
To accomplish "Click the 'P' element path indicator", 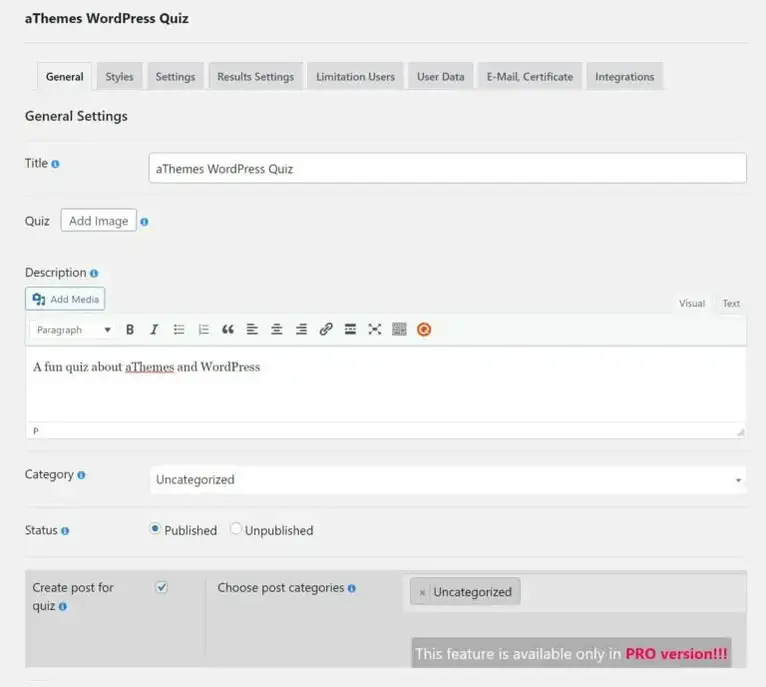I will tap(36, 431).
